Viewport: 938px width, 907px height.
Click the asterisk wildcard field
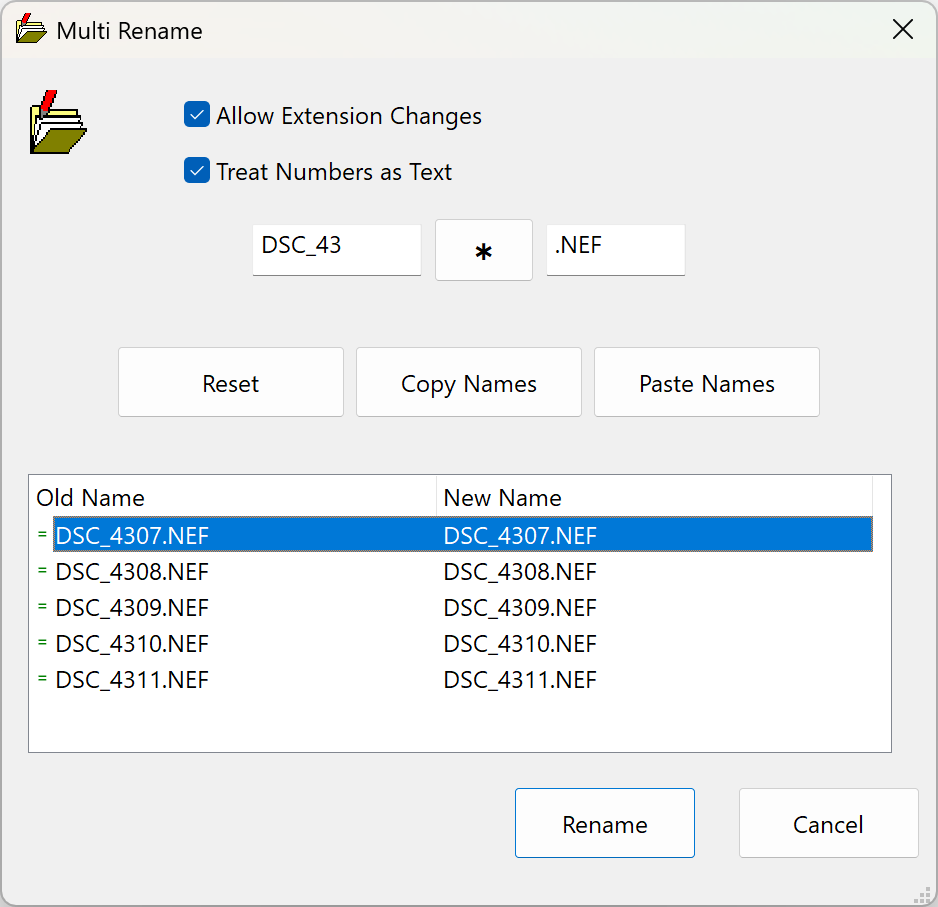tap(483, 250)
